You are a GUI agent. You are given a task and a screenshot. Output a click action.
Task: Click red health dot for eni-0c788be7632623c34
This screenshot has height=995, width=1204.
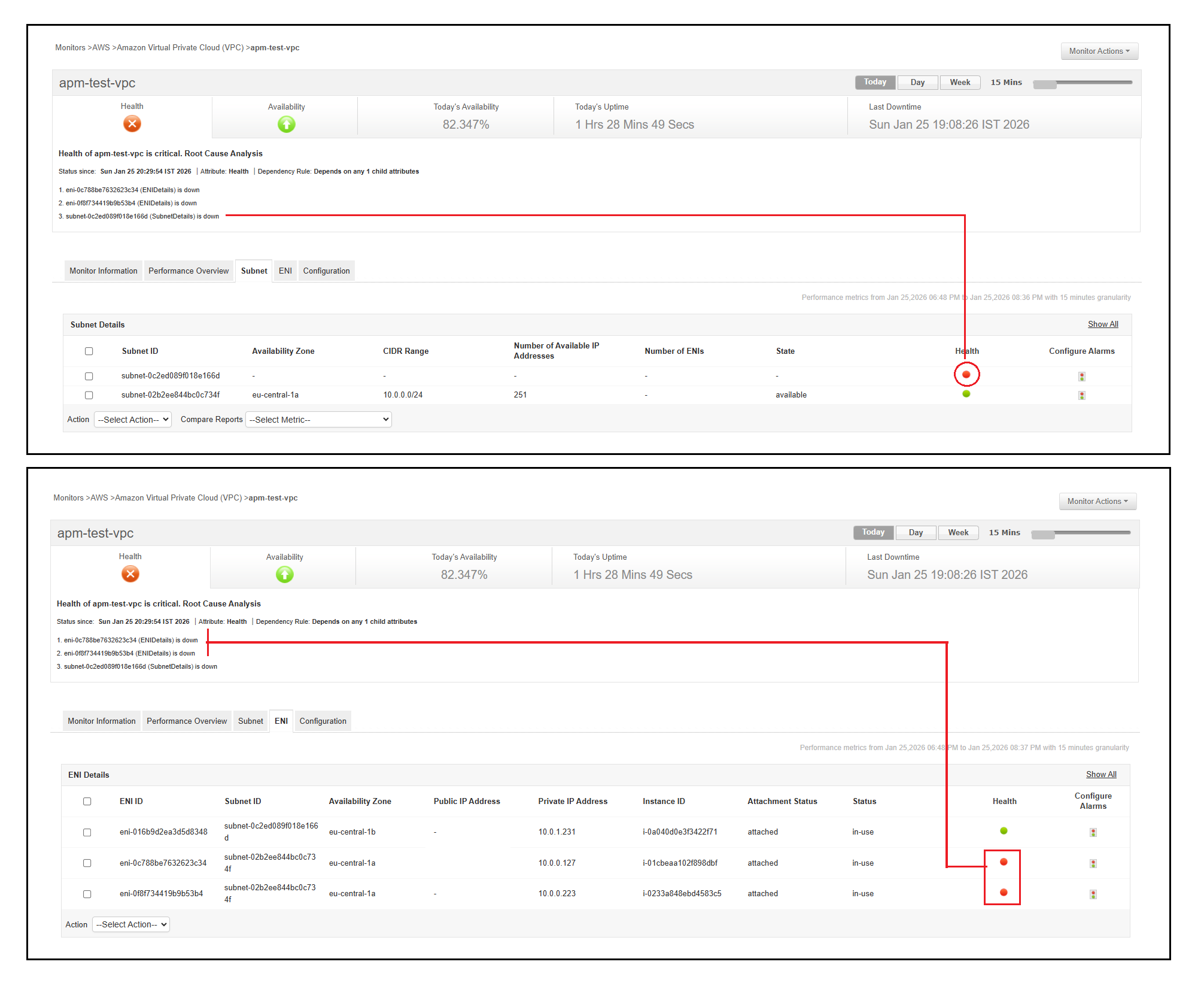coord(1004,862)
